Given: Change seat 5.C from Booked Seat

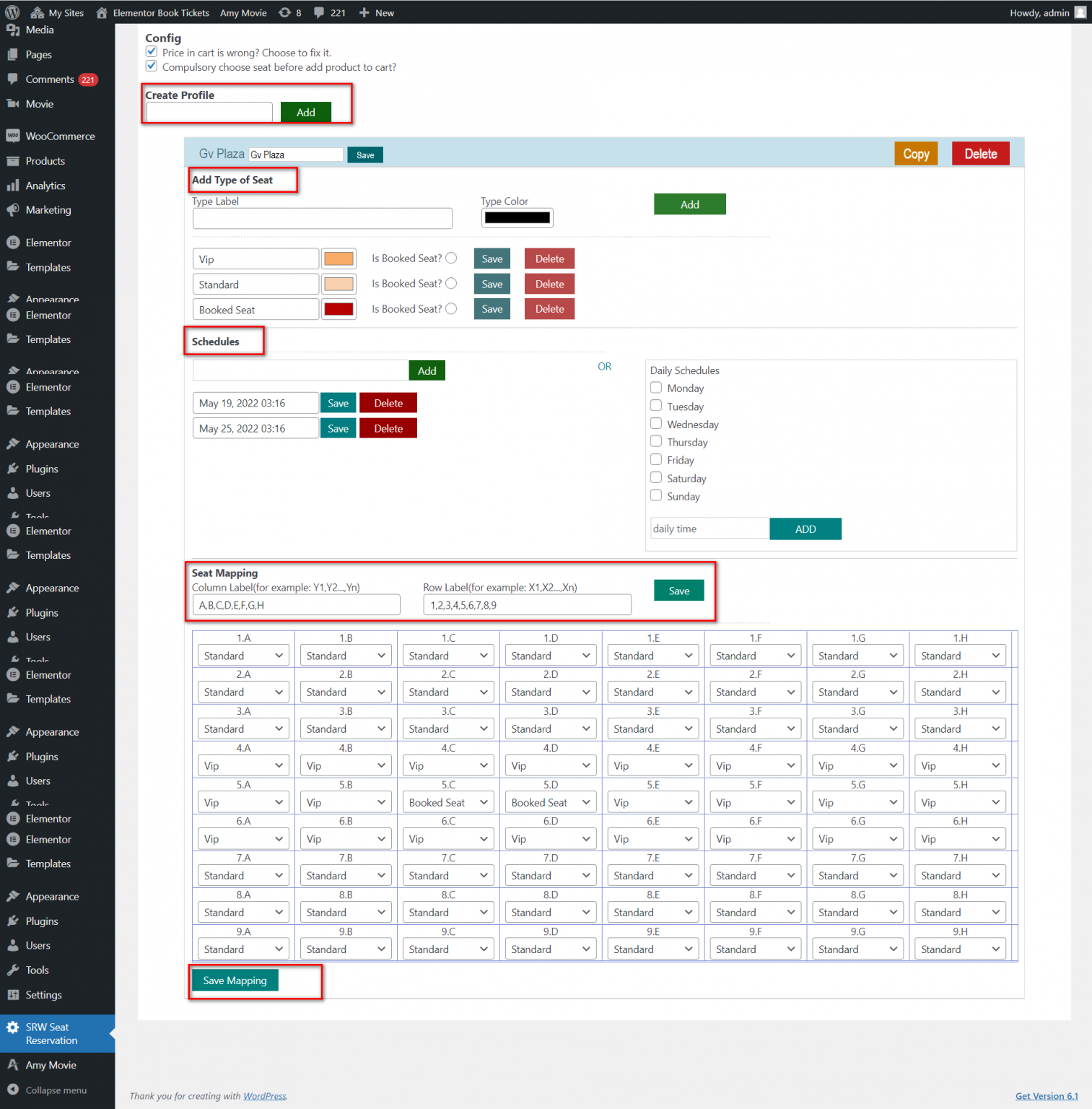Looking at the screenshot, I should click(x=447, y=801).
